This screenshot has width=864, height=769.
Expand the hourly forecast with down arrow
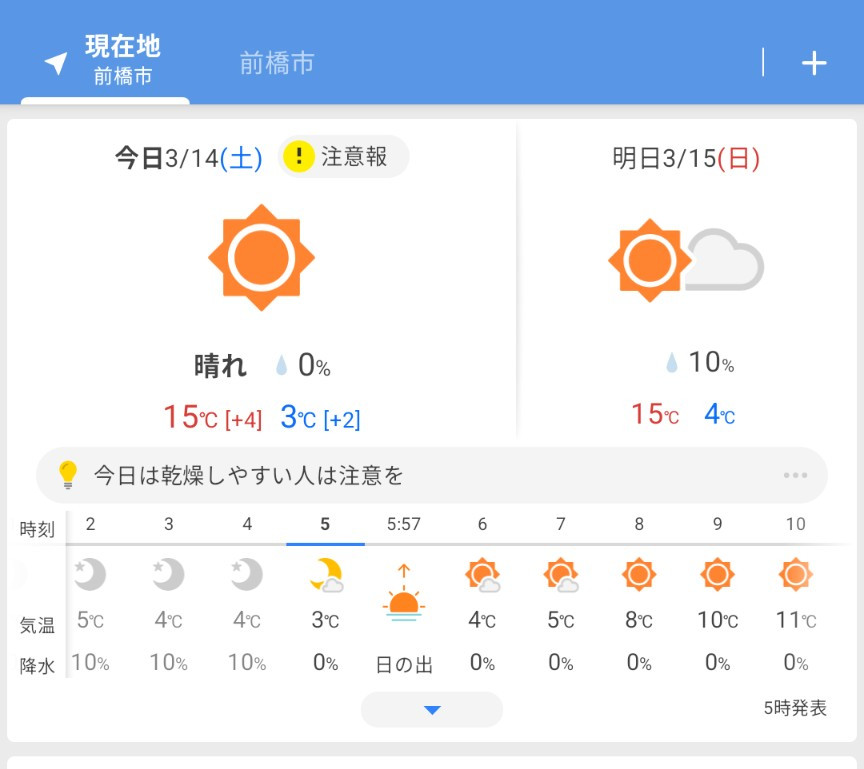[x=432, y=710]
